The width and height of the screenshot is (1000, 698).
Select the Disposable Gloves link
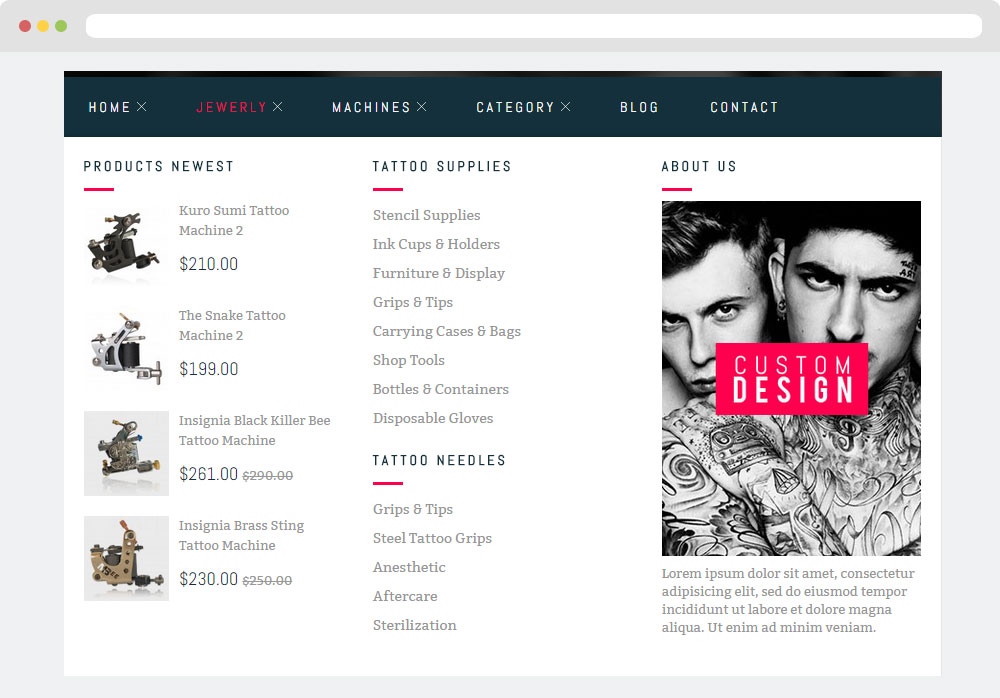point(433,418)
